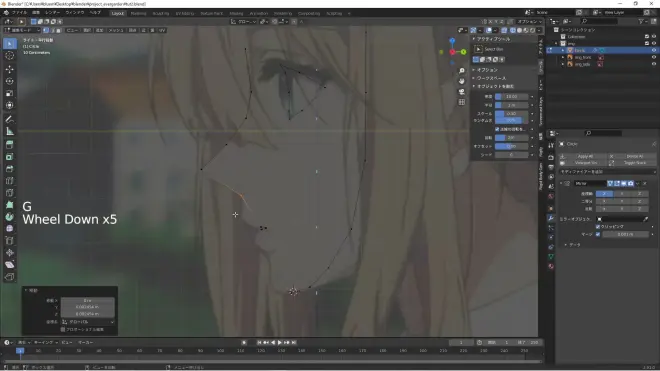The height and width of the screenshot is (371, 660).
Task: Switch to rendered viewport shading
Action: pyautogui.click(x=532, y=30)
